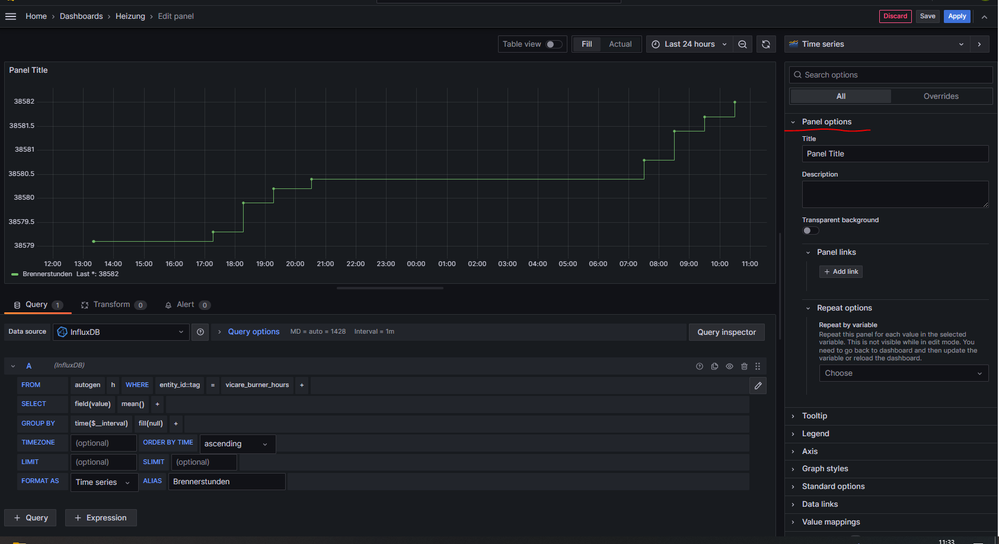The image size is (999, 544).
Task: Click the ALIAS Brennerstunden input field
Action: click(226, 482)
